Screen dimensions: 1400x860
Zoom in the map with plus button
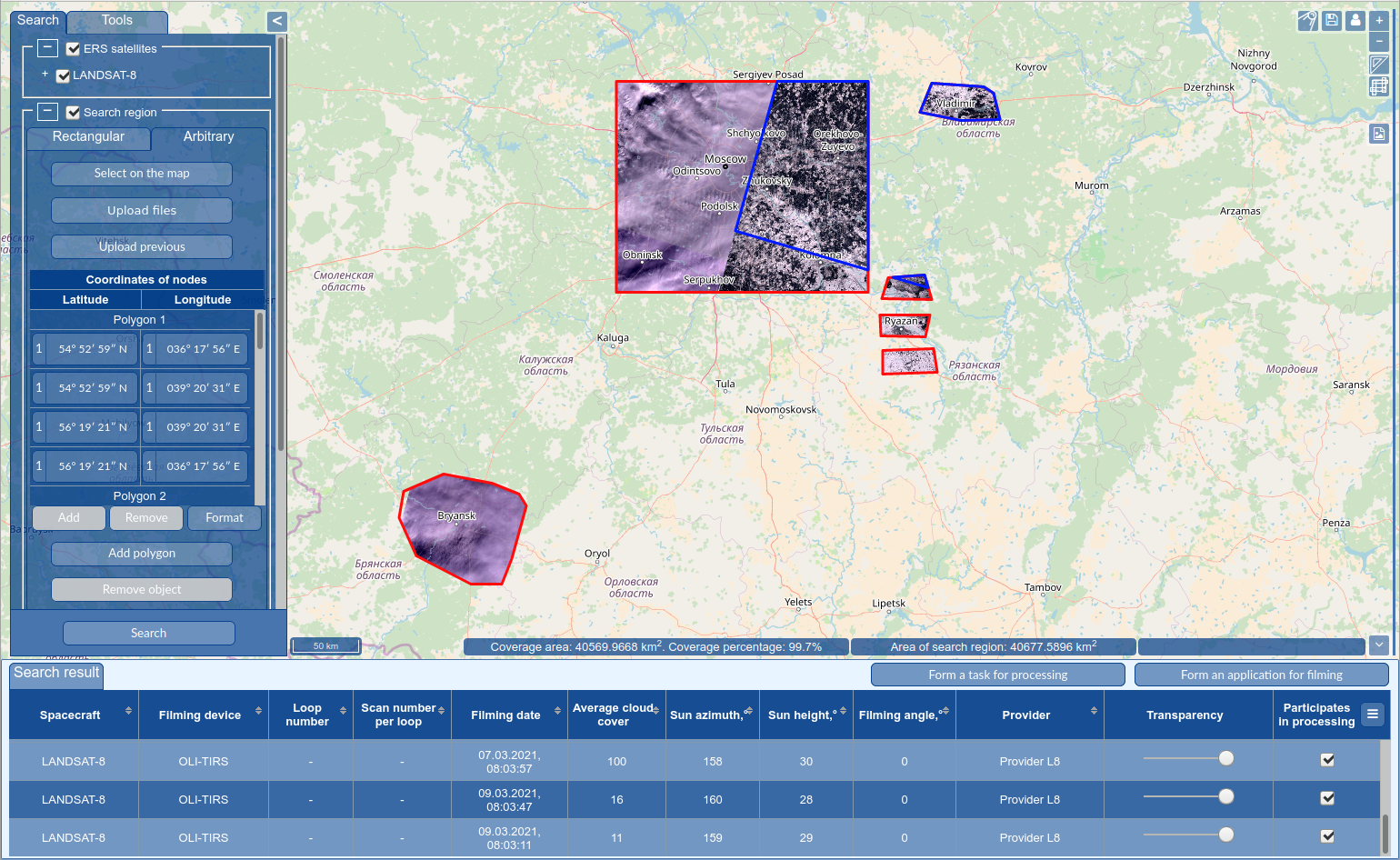pos(1379,21)
